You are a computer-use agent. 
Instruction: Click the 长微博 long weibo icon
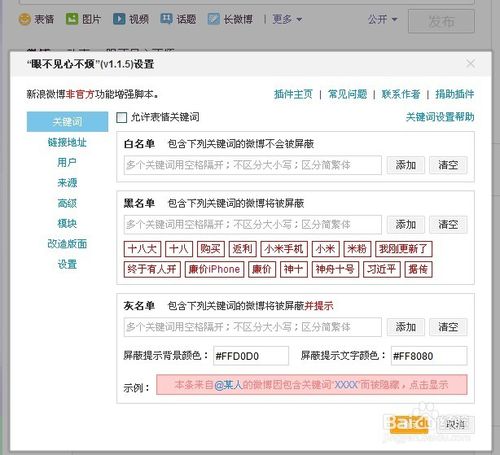pos(214,19)
